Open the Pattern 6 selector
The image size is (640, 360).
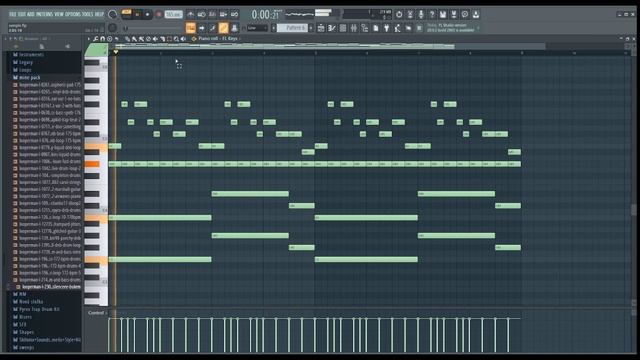coord(292,28)
